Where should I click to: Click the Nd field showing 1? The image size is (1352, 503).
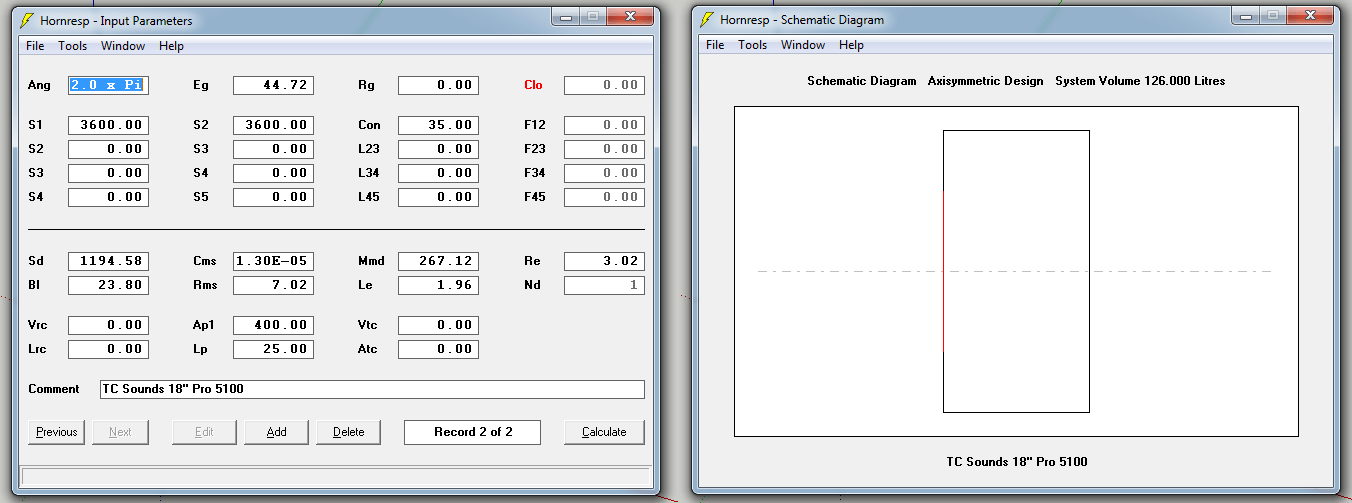(x=604, y=285)
